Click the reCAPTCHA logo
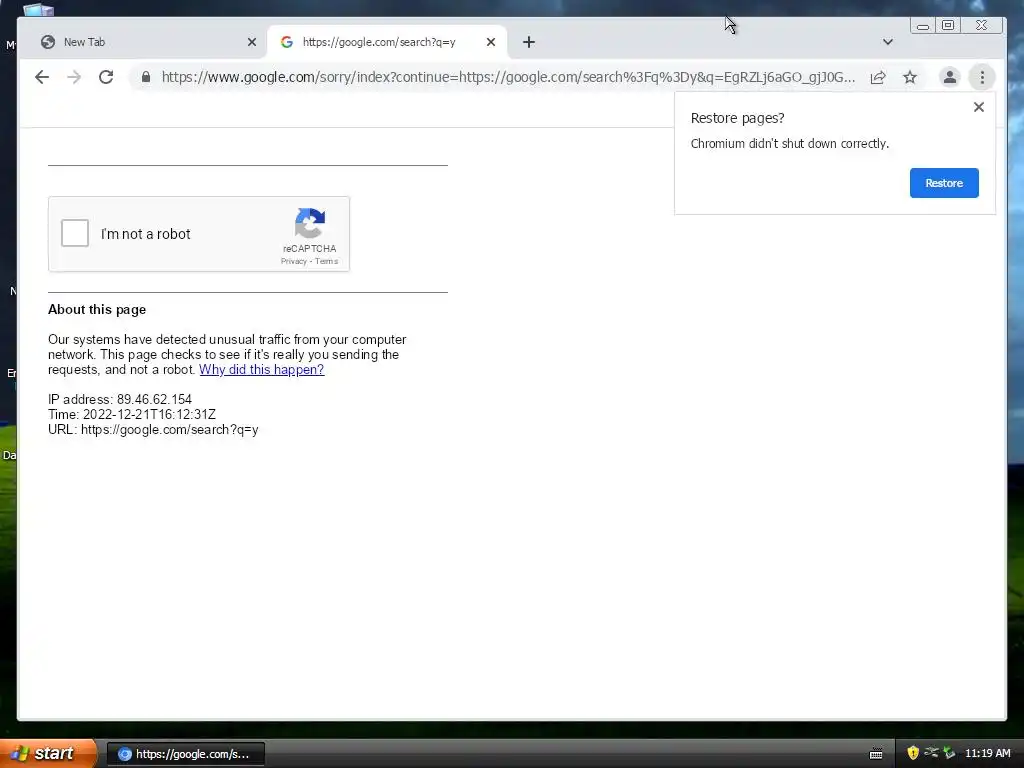 pyautogui.click(x=310, y=224)
